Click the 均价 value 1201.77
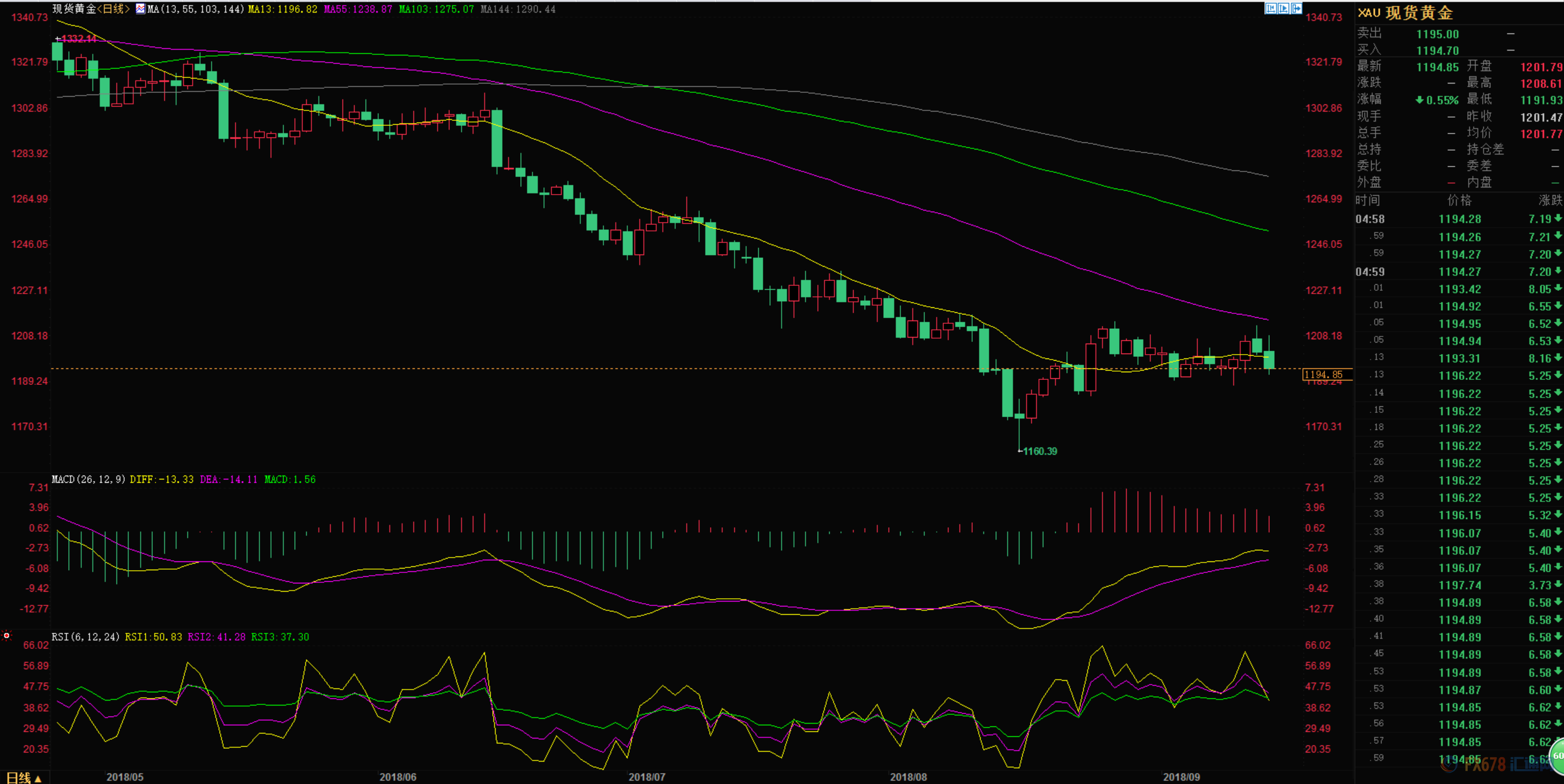The height and width of the screenshot is (784, 1564). point(1541,134)
